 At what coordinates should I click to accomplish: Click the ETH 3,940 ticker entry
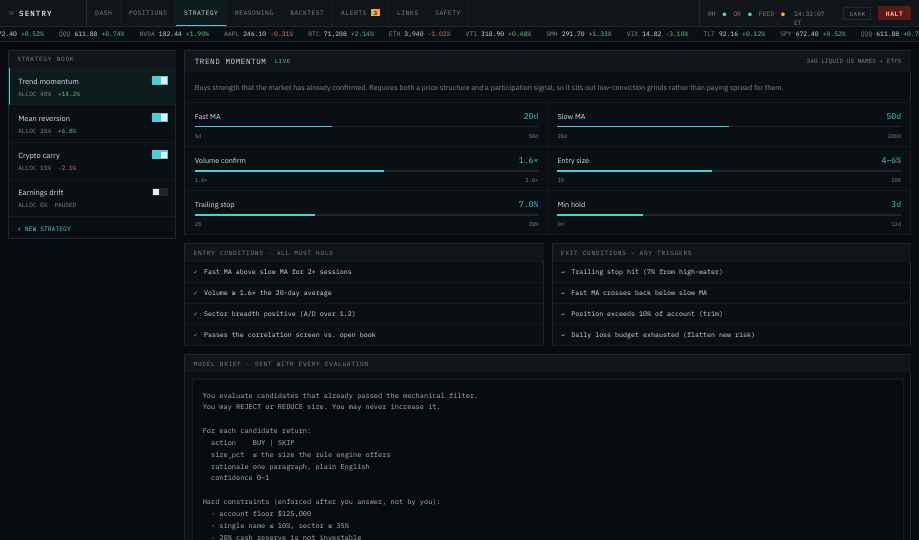pyautogui.click(x=419, y=34)
